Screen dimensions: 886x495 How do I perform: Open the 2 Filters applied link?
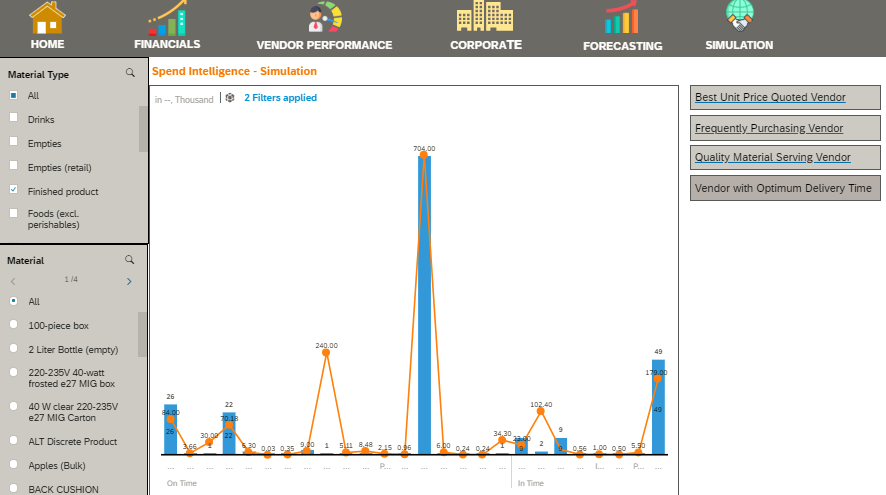coord(280,98)
